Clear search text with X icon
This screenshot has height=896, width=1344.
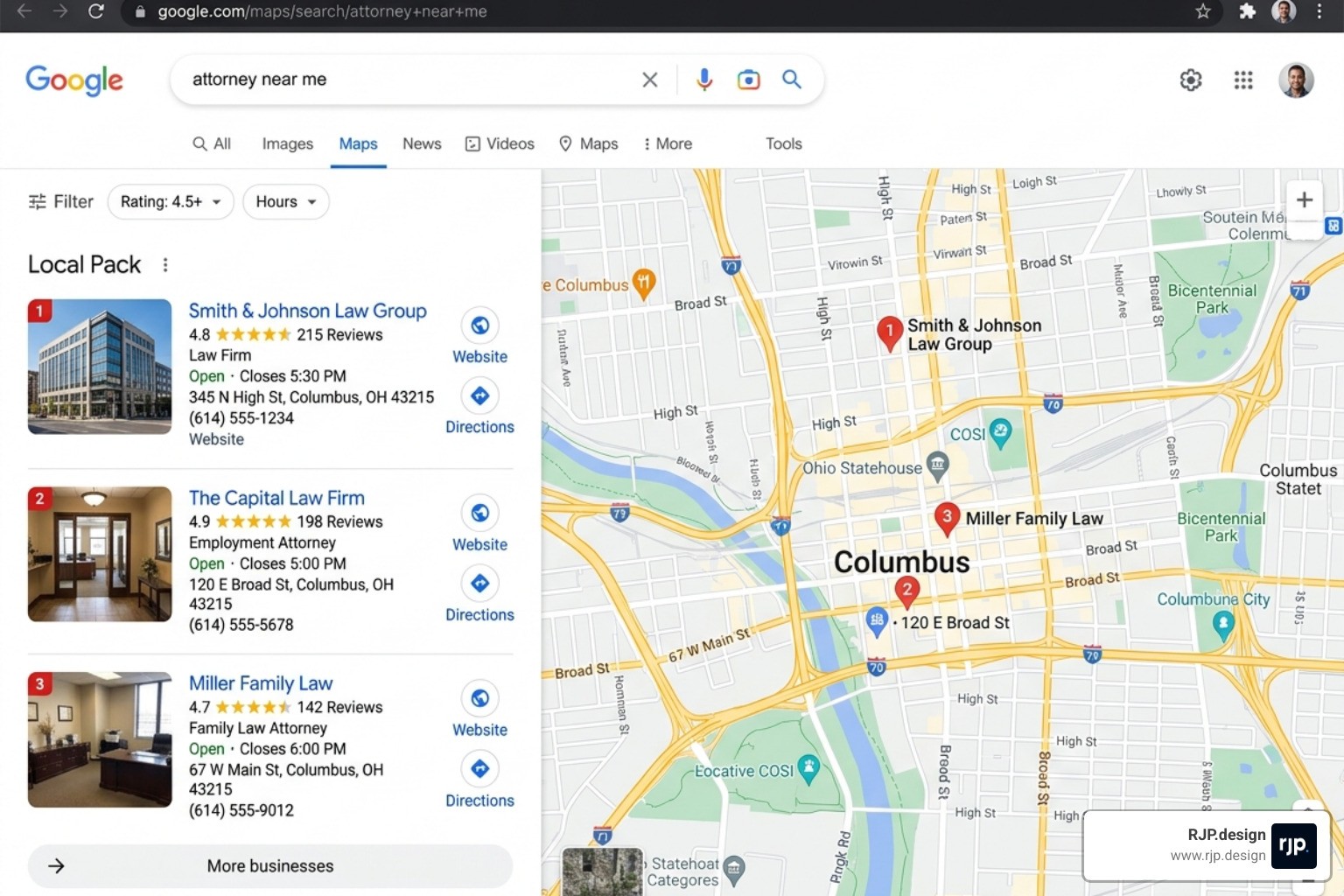649,80
